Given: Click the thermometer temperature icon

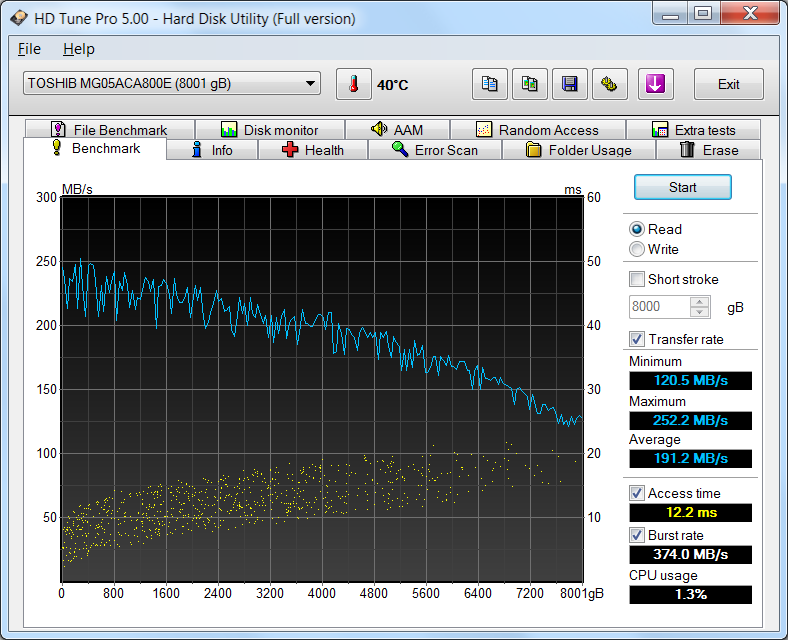Looking at the screenshot, I should [353, 84].
